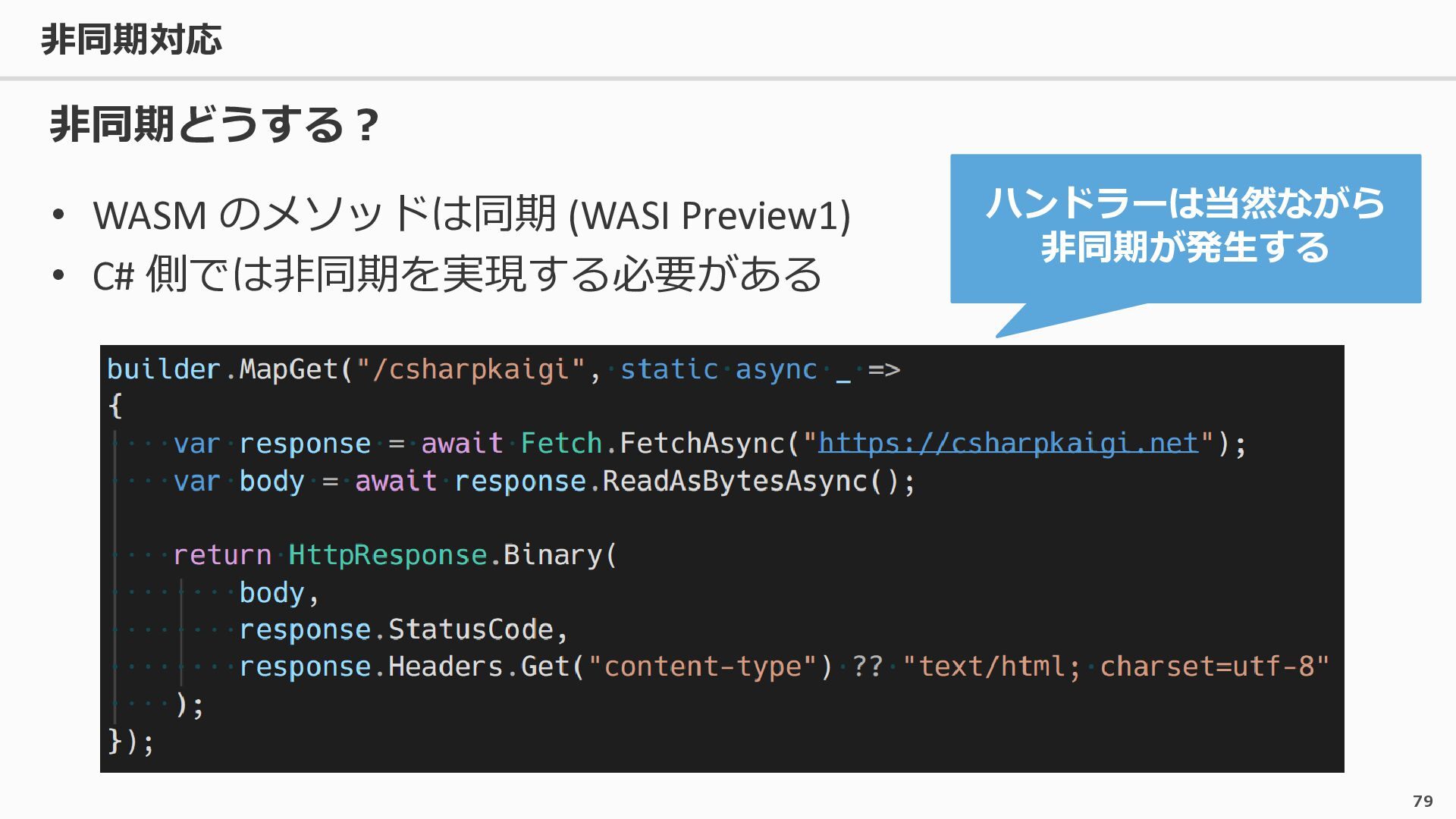Click the blue callout bubble about handlers
1456x819 pixels.
tap(1185, 228)
